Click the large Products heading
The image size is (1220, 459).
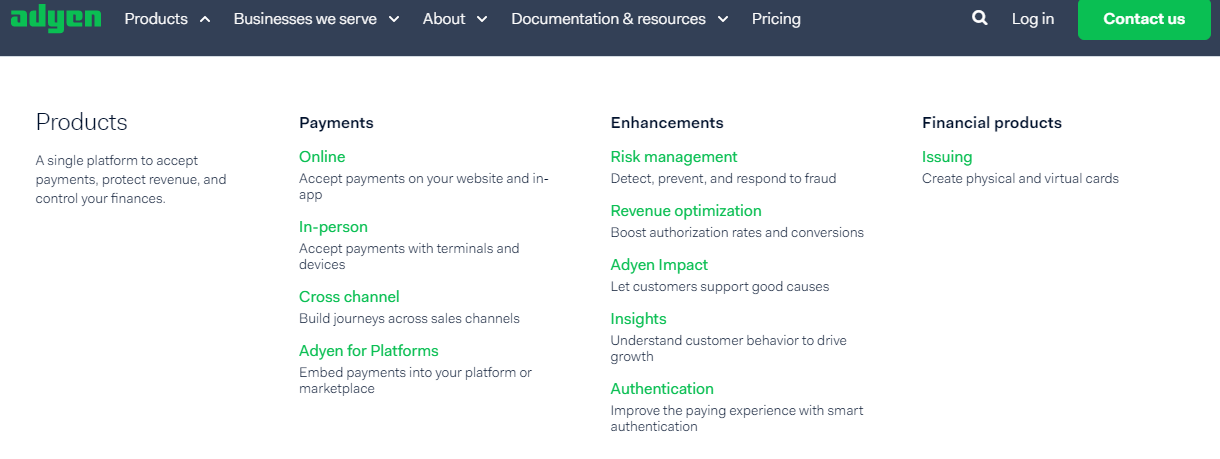pyautogui.click(x=82, y=123)
